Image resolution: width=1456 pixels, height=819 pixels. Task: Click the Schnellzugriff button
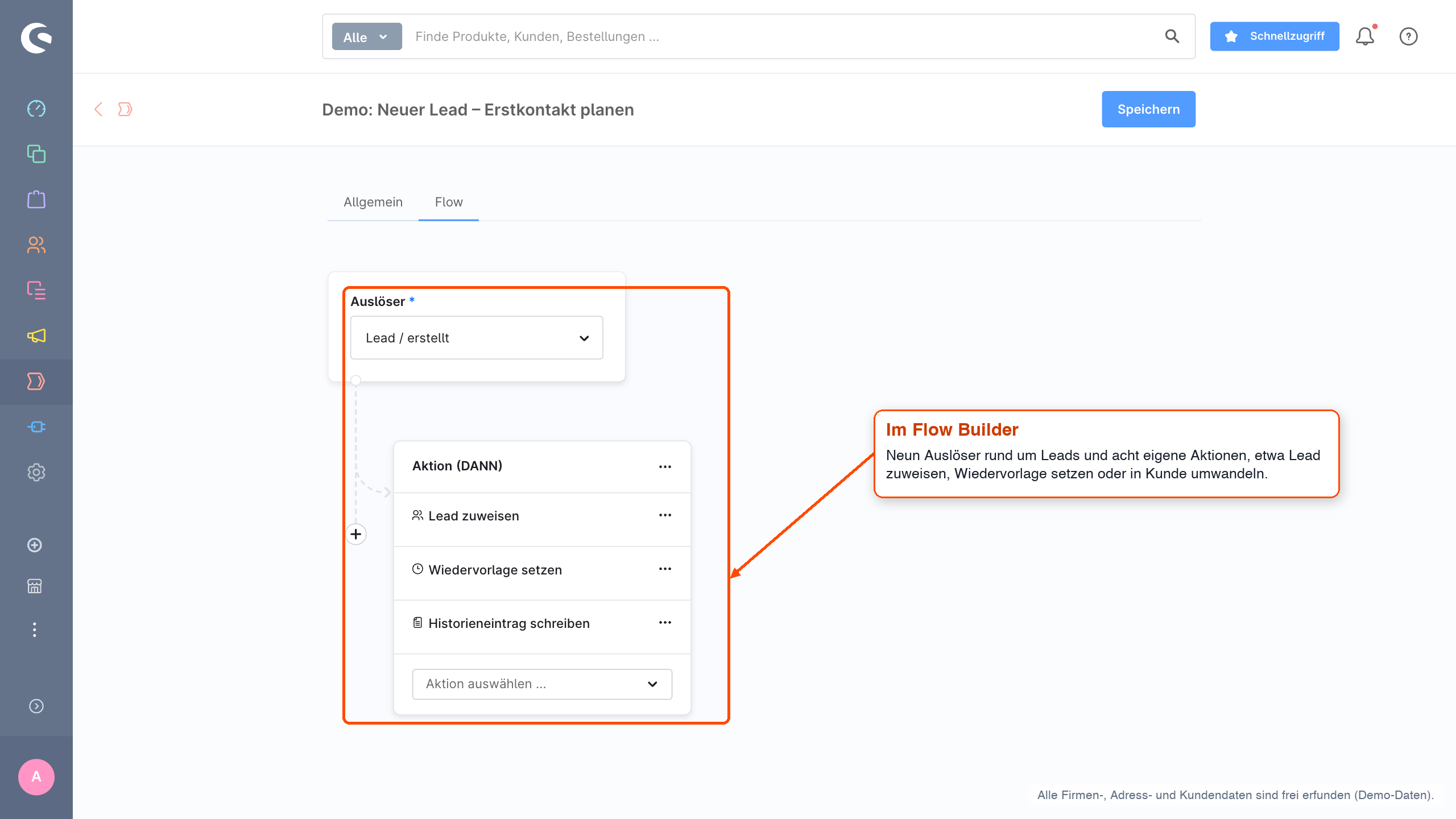(1275, 36)
